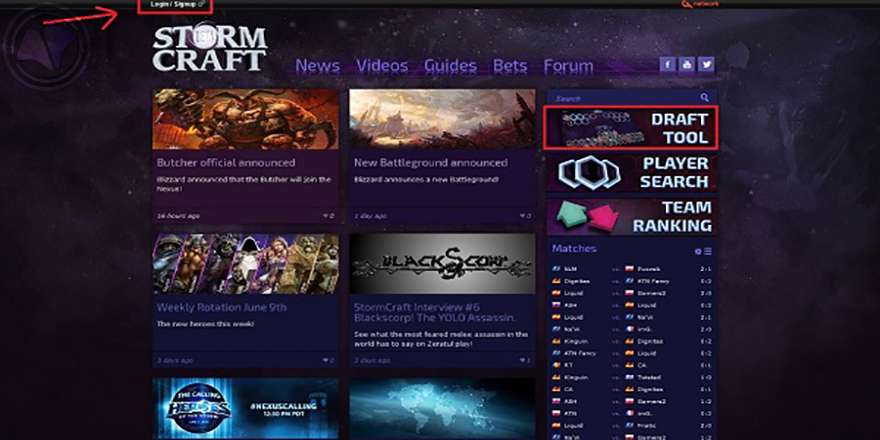The width and height of the screenshot is (880, 440).
Task: Click the glowing world map thumbnail
Action: [x=442, y=409]
